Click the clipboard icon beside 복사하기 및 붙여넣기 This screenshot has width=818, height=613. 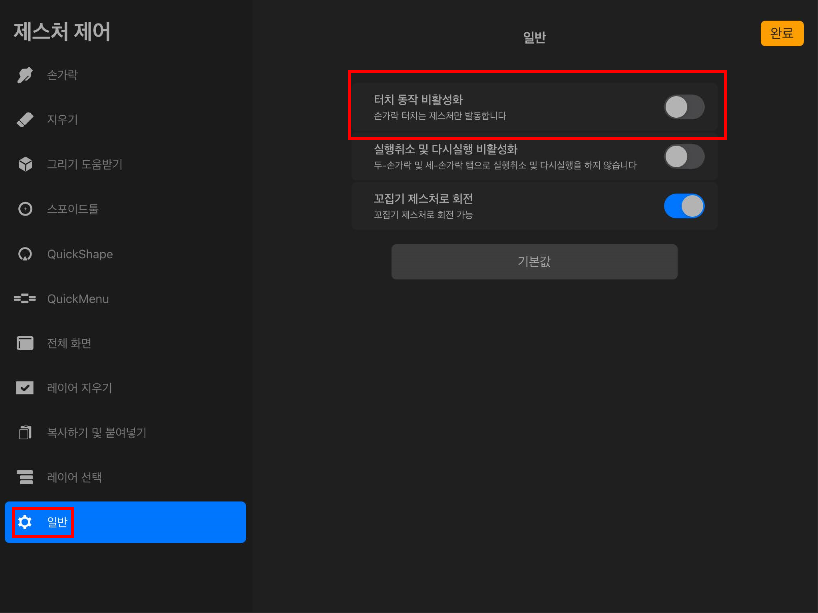coord(25,432)
